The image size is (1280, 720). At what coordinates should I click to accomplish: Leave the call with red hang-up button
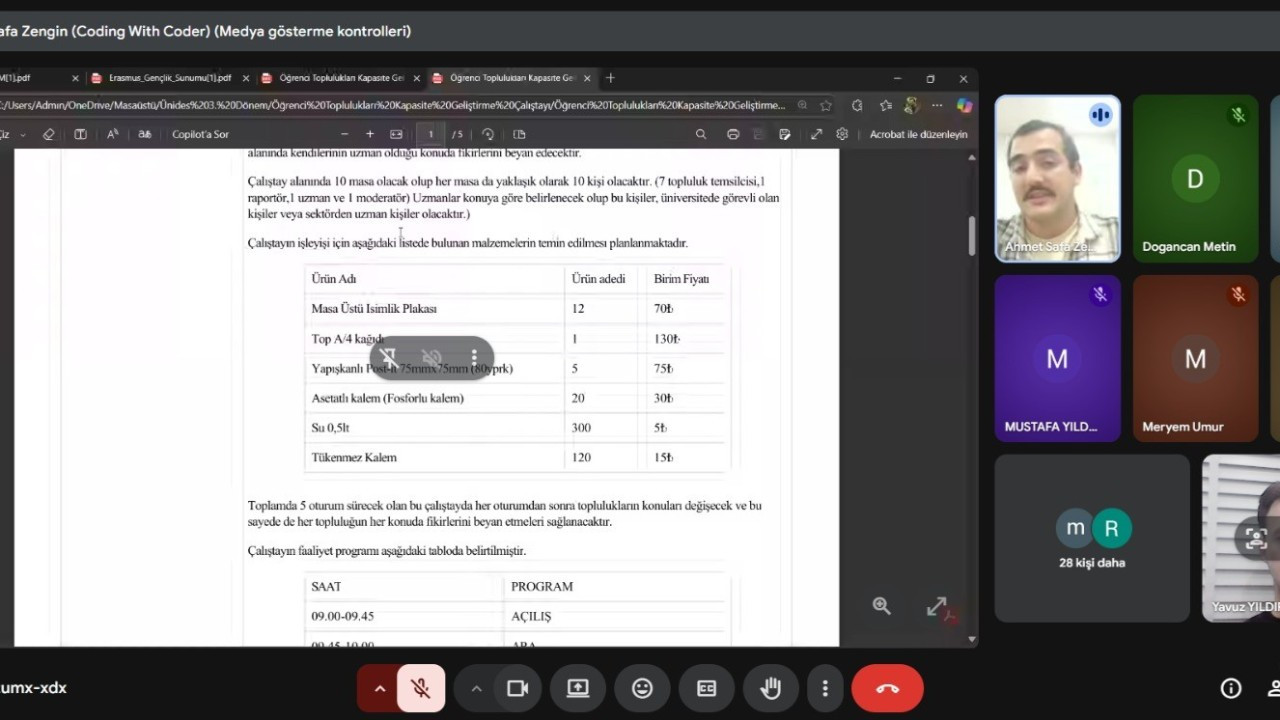(887, 688)
